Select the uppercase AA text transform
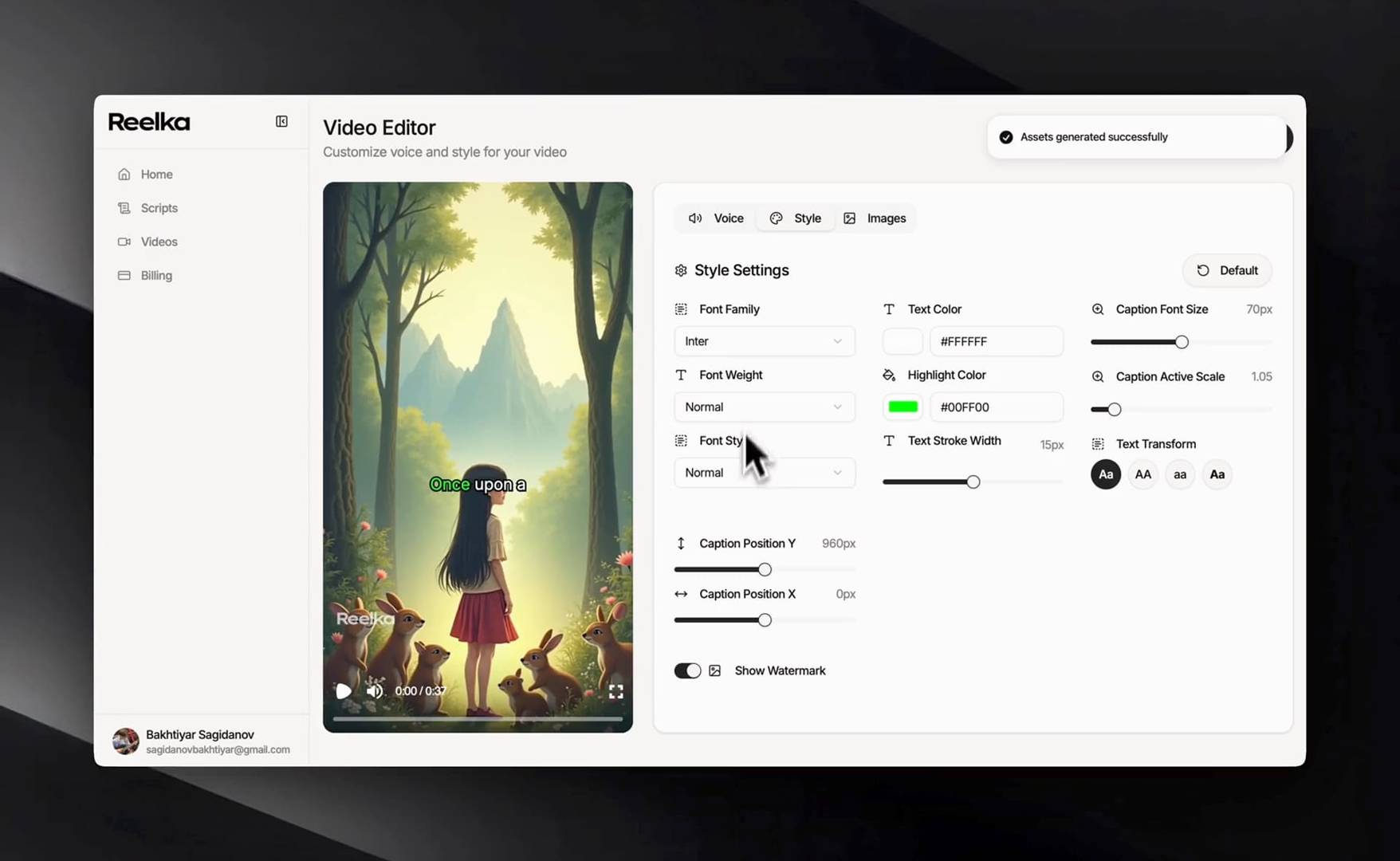This screenshot has height=861, width=1400. 1142,474
